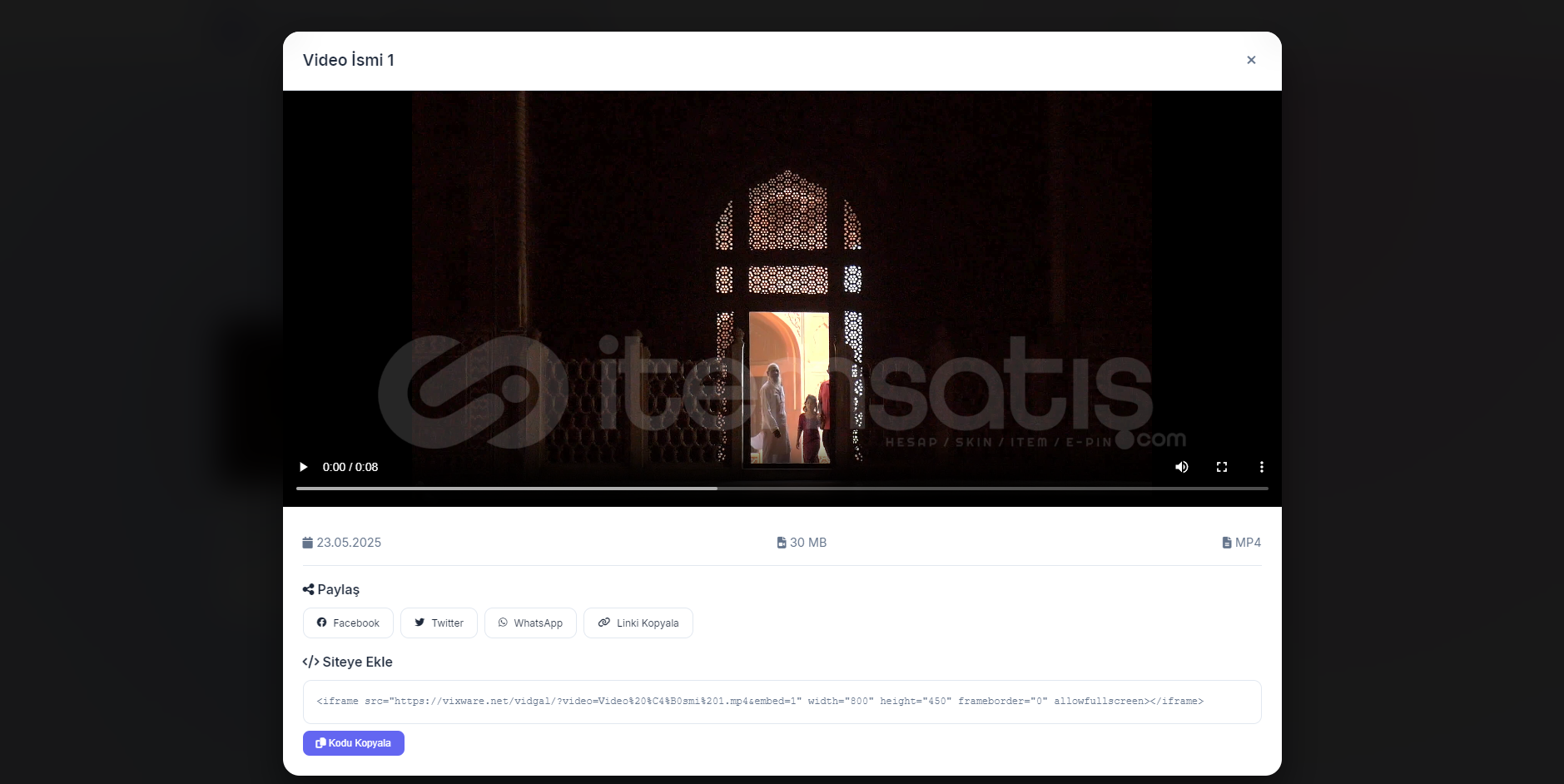The width and height of the screenshot is (1564, 784).
Task: Close the Video İsmi 1 dialog
Action: [x=1251, y=60]
